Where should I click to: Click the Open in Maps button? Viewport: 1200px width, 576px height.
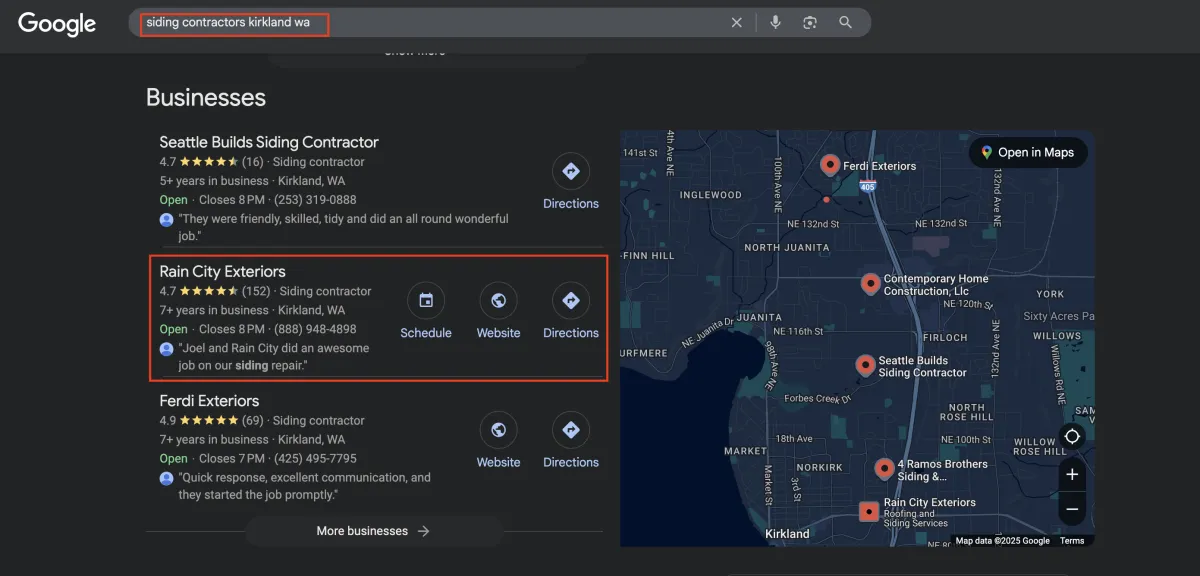(x=1027, y=152)
